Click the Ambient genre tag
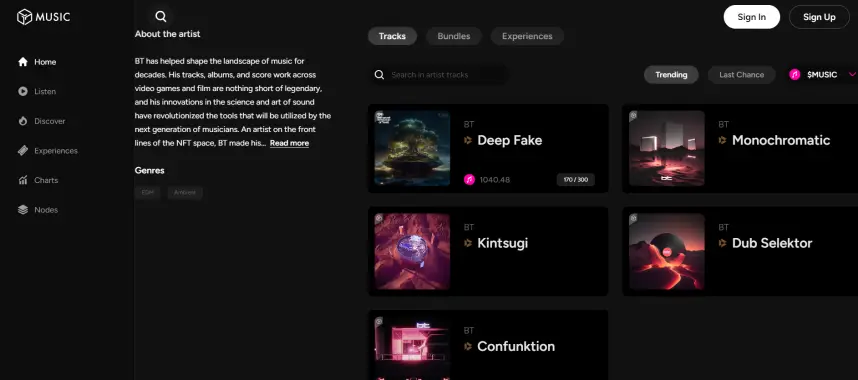The height and width of the screenshot is (380, 858). click(185, 193)
